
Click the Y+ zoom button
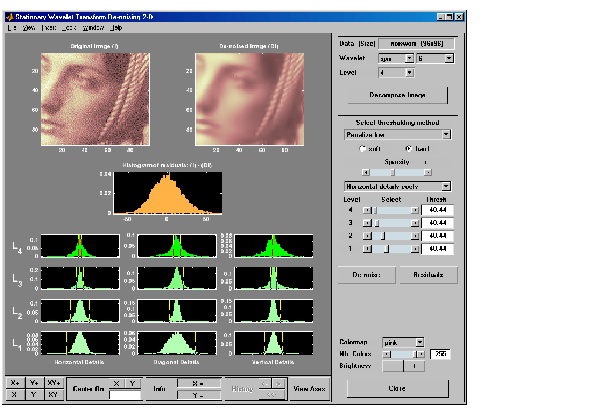point(34,383)
